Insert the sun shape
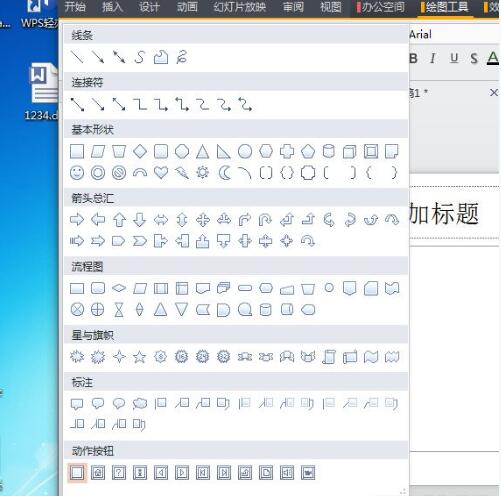This screenshot has height=496, width=501. [x=203, y=173]
